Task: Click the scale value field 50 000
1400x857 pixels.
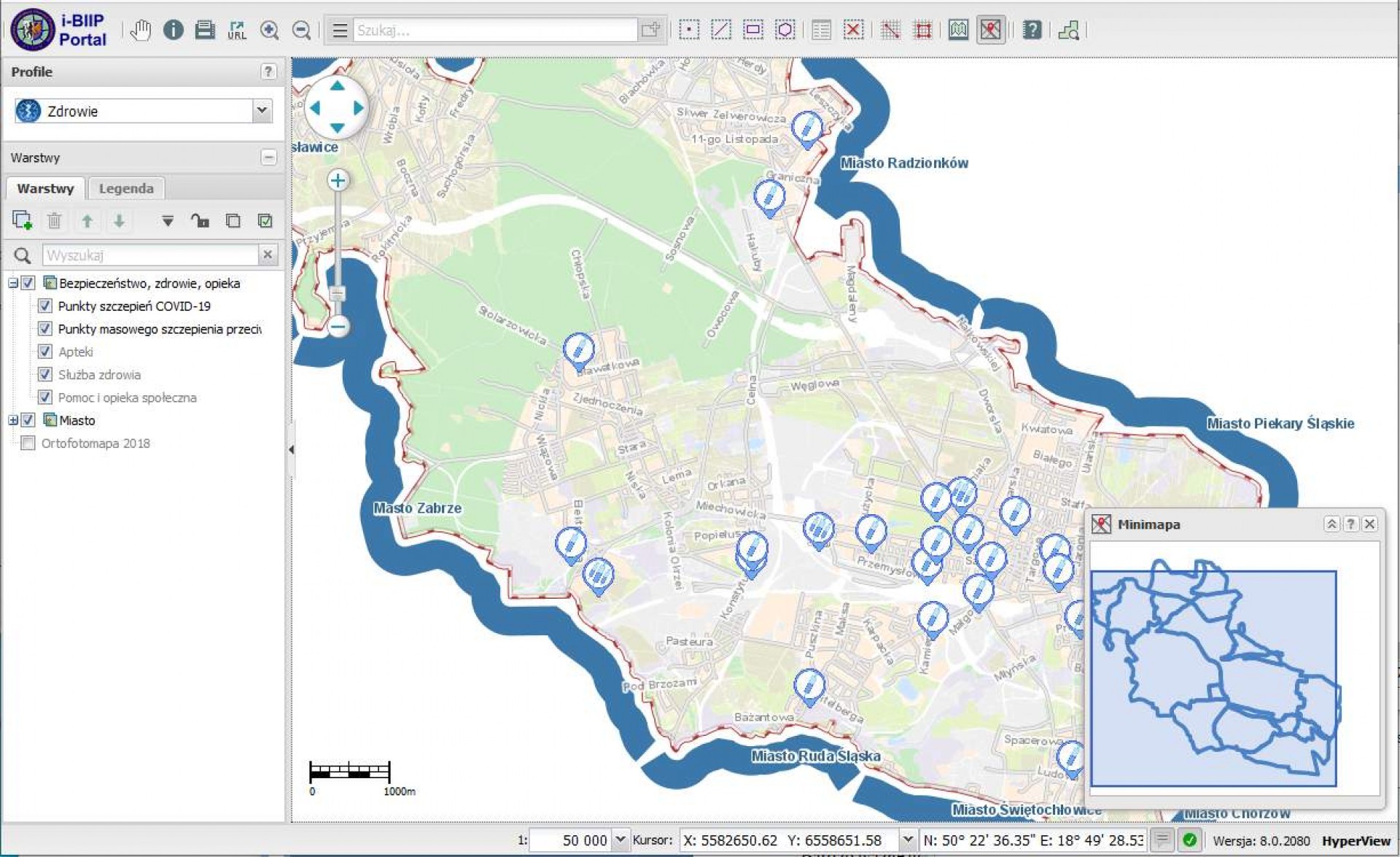Action: point(571,839)
